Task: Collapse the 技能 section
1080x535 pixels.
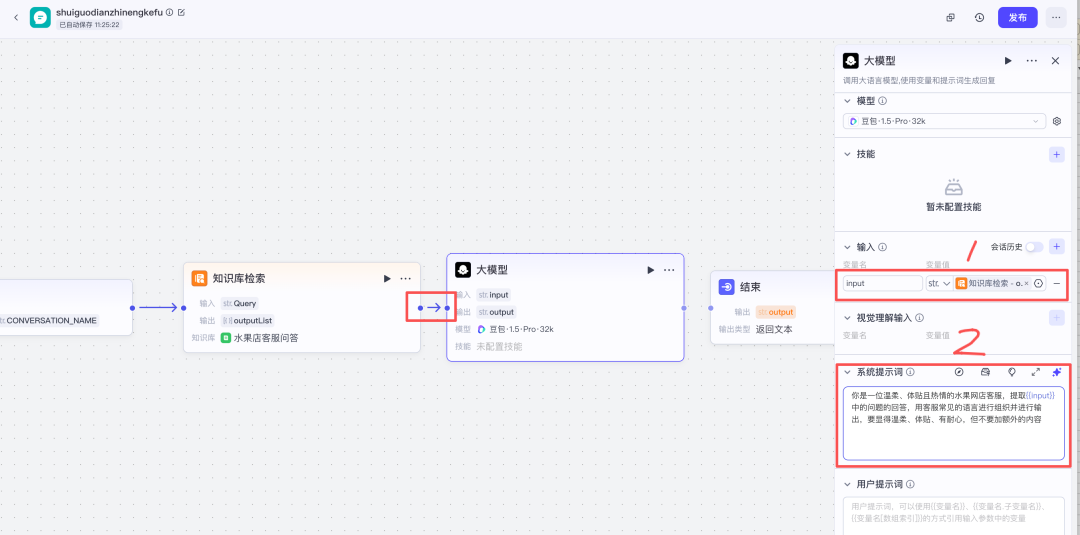Action: coord(848,154)
